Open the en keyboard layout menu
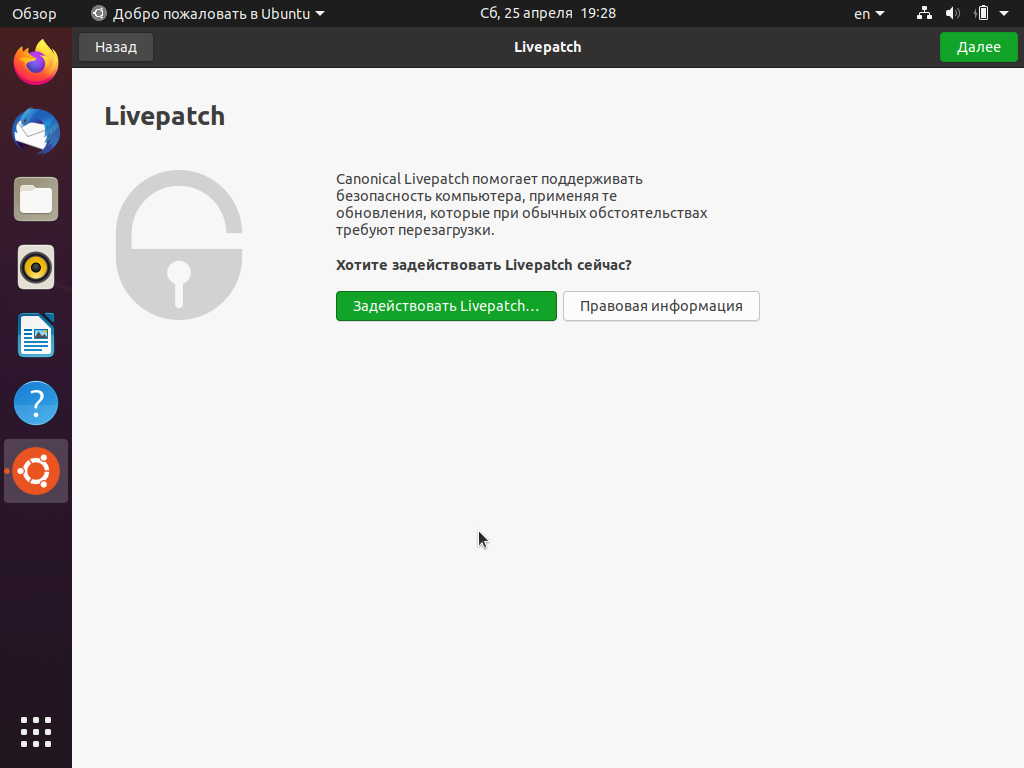The image size is (1024, 768). pos(869,13)
